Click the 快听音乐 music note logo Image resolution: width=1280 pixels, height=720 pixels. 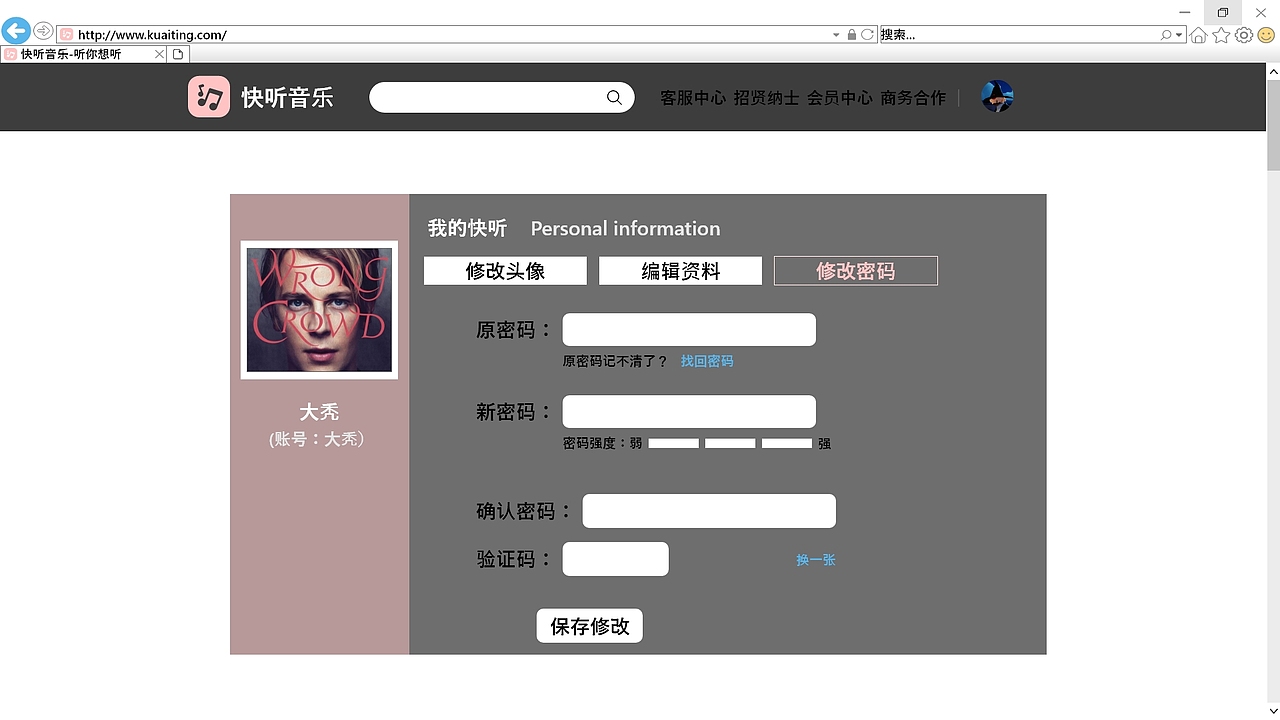point(208,96)
